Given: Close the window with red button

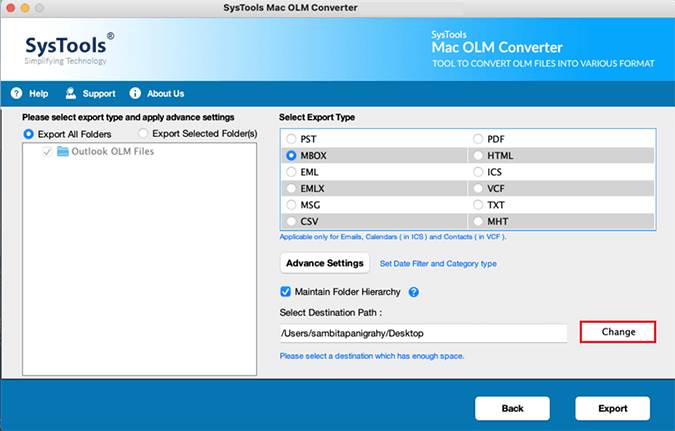Looking at the screenshot, I should point(11,8).
